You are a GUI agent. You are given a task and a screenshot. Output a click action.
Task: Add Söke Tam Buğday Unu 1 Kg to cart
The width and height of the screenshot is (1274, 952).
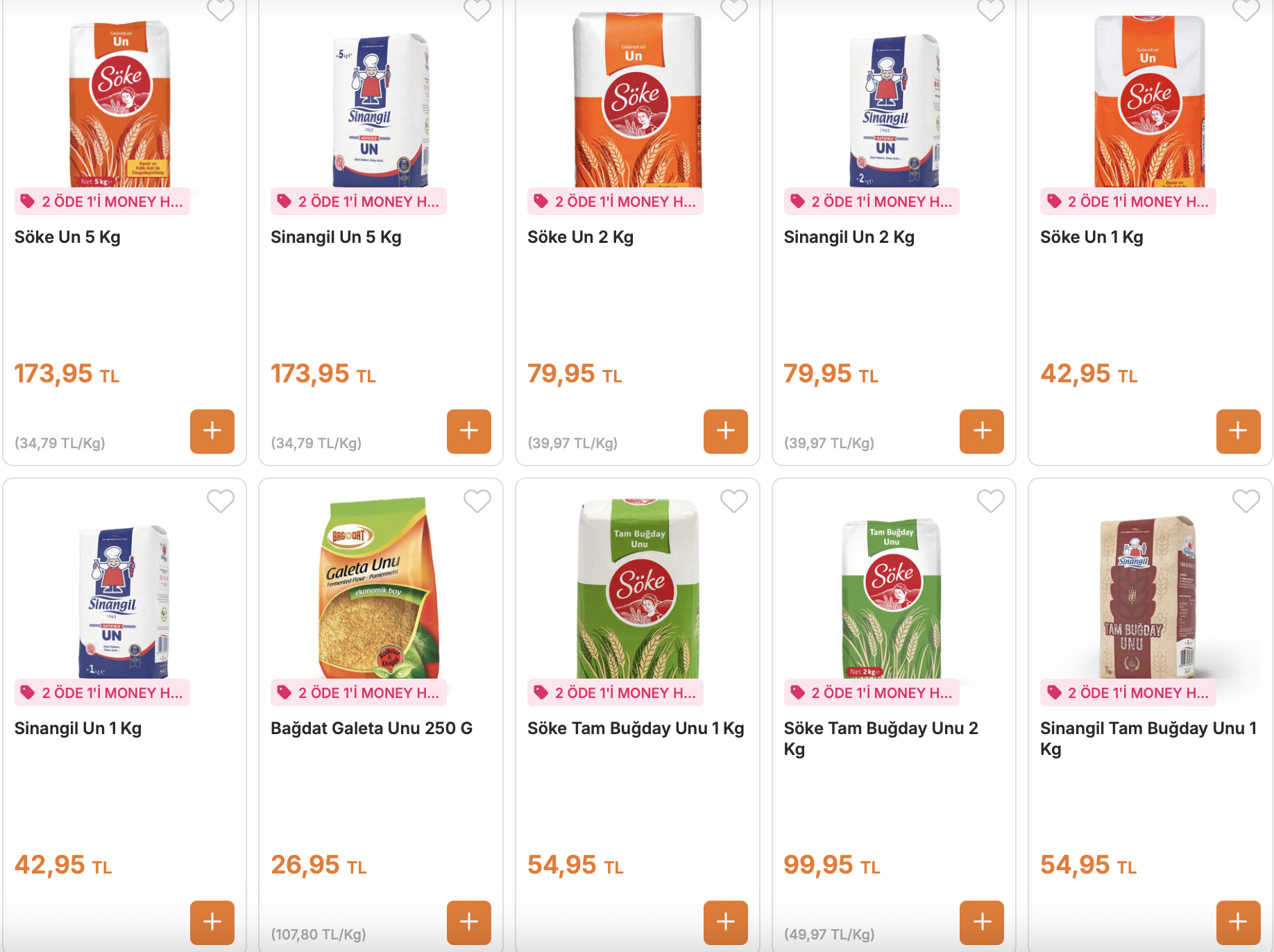[725, 922]
